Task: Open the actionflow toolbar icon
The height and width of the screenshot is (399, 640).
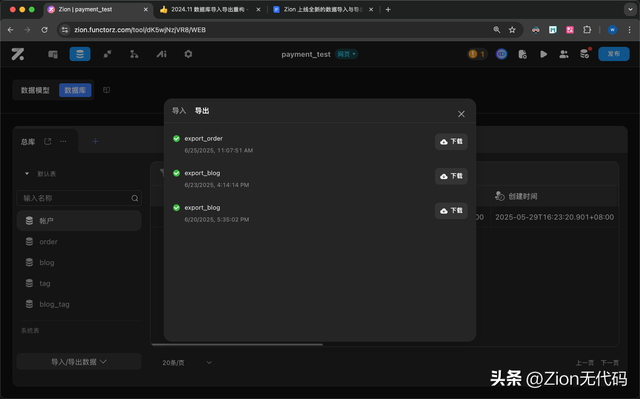Action: 107,54
